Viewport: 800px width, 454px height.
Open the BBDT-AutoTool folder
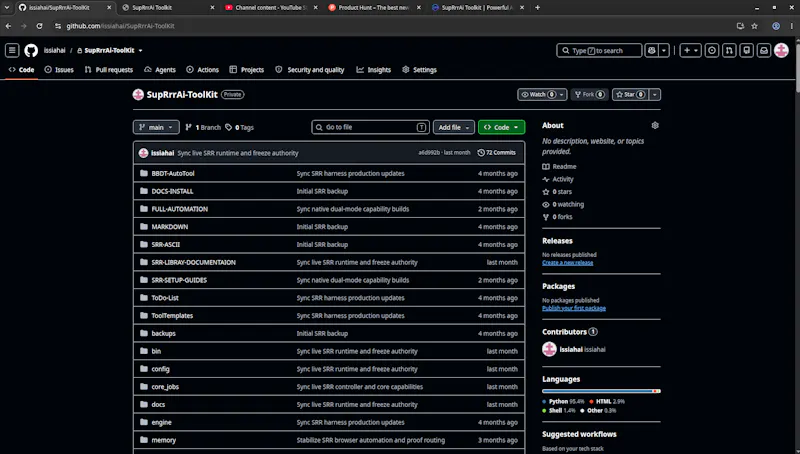(173, 173)
